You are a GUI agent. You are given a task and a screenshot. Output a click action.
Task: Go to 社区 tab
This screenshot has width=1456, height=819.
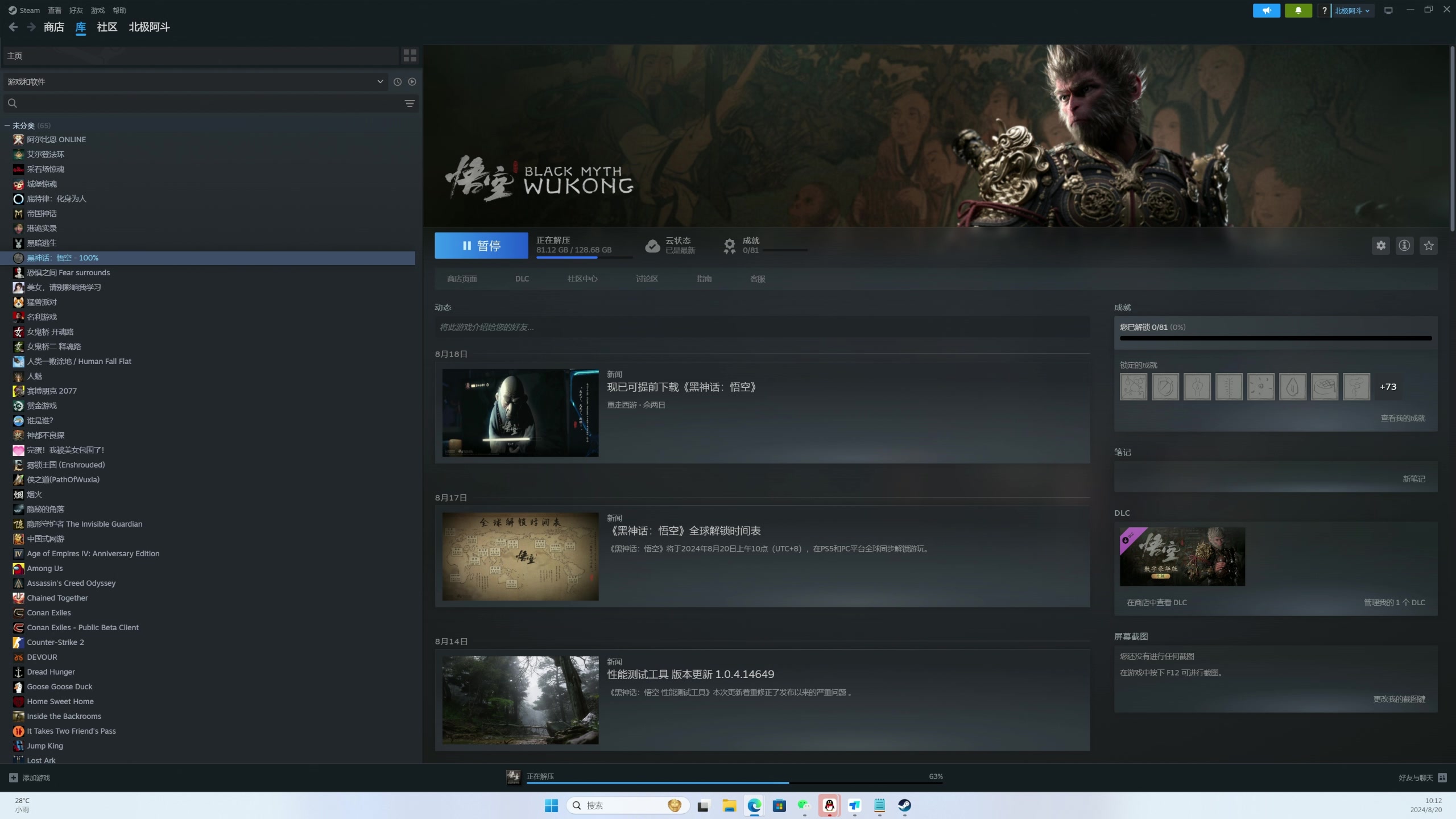click(x=107, y=27)
